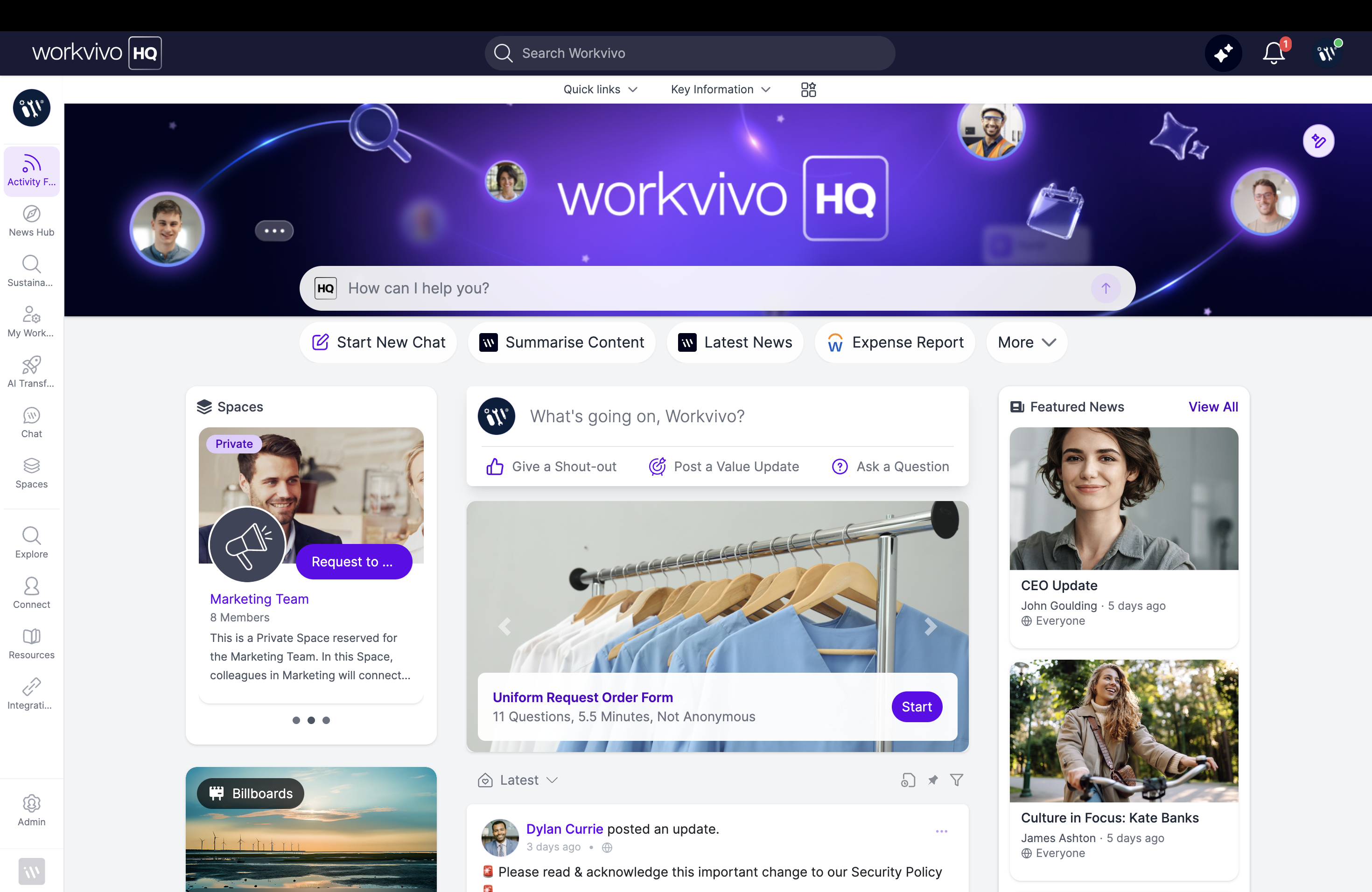Open Explore in the sidebar
This screenshot has height=892, width=1372.
[x=32, y=543]
